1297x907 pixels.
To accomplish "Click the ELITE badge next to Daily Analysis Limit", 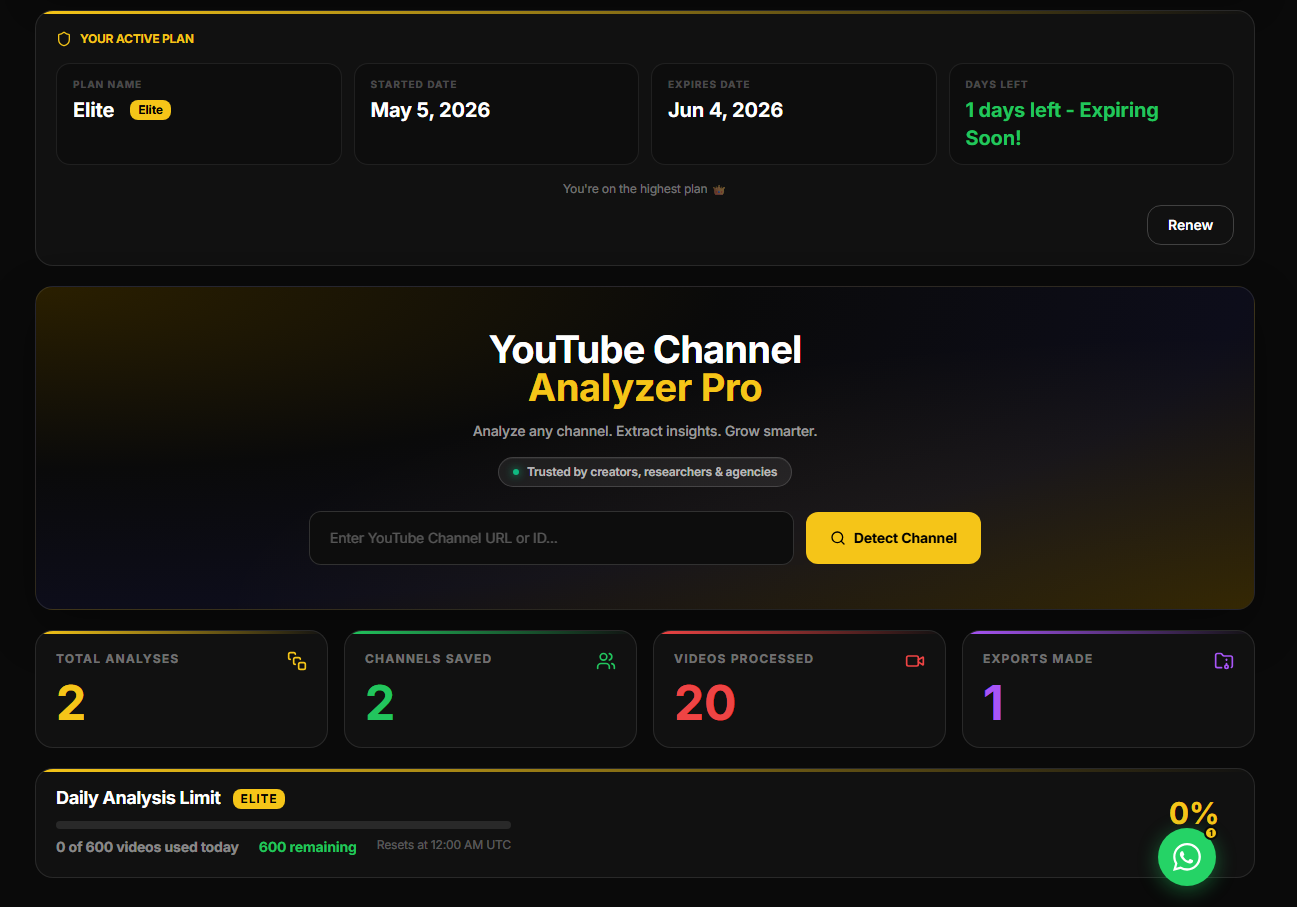I will [x=259, y=798].
